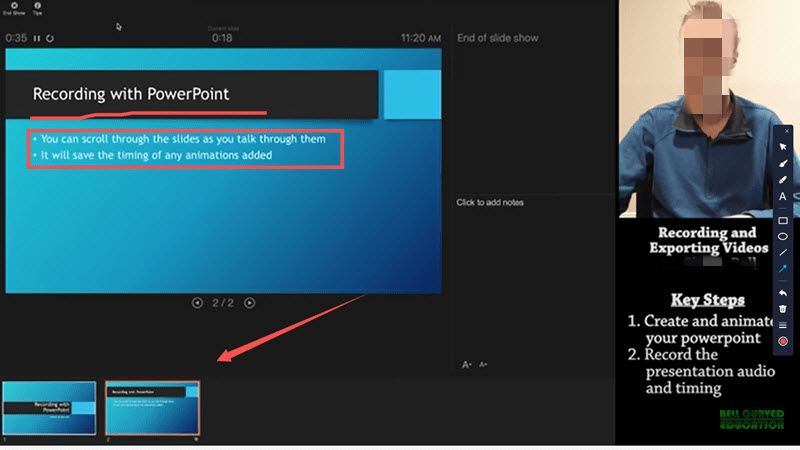Select the text annotation tool
This screenshot has width=800, height=450.
783,196
